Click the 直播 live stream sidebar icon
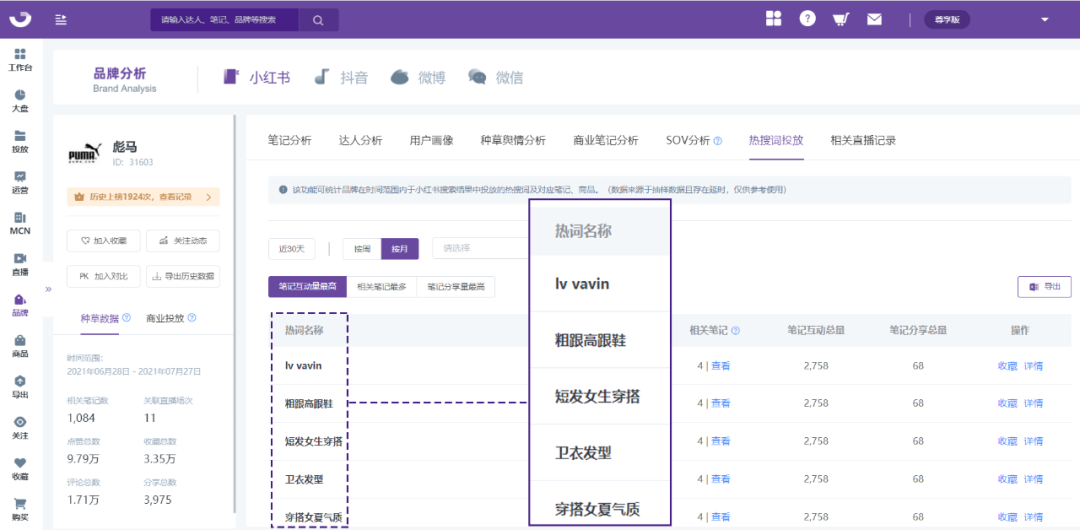Screen dimensions: 1080x530 click(x=20, y=264)
